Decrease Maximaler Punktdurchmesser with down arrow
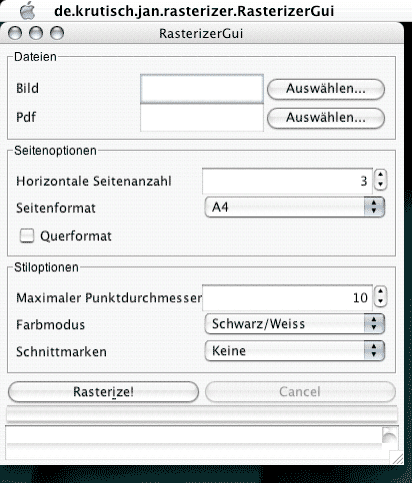 point(380,302)
